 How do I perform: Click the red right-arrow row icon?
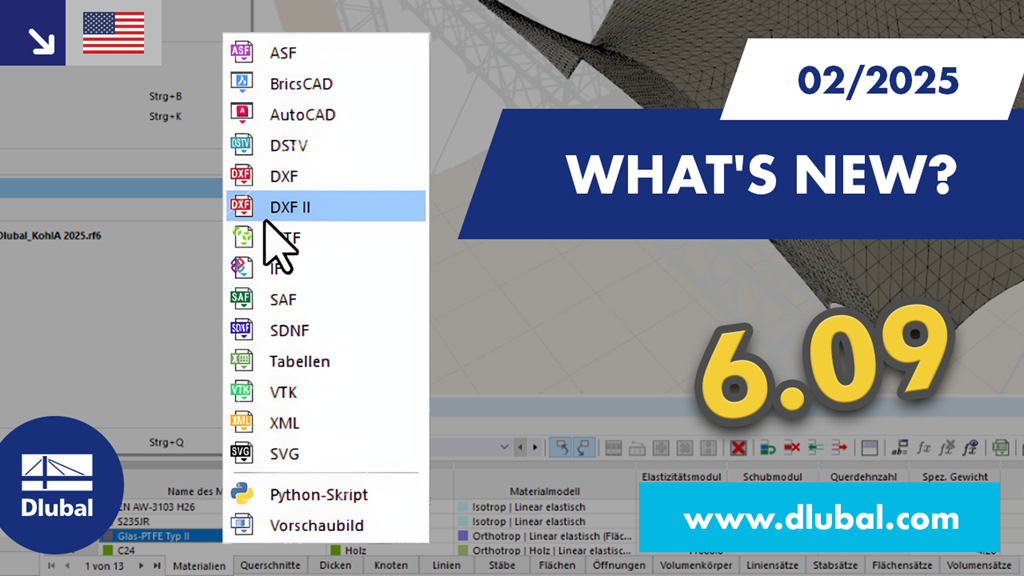click(x=839, y=447)
